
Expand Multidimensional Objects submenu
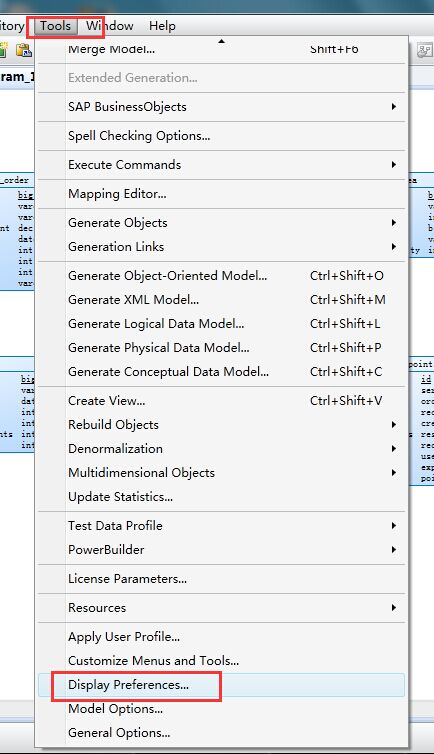coord(221,473)
